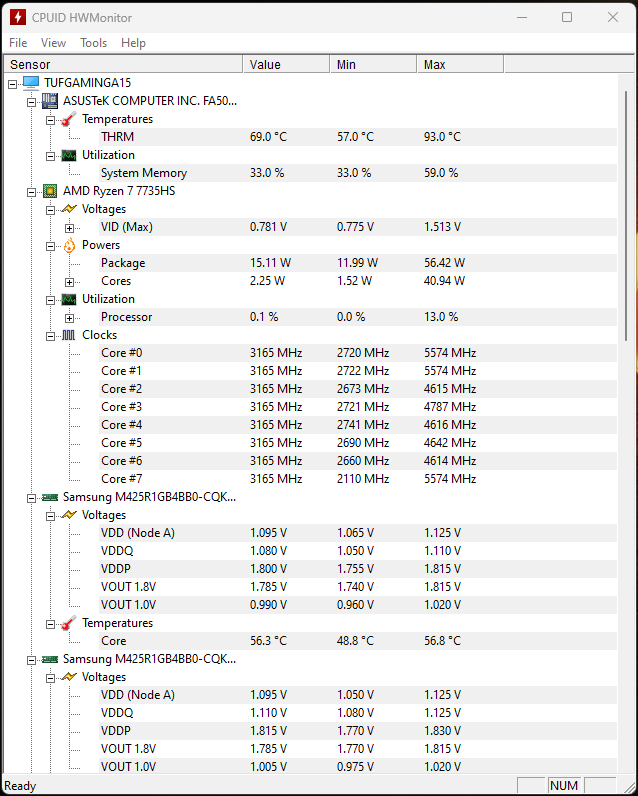Click the System Memory max value 59.0 %
638x796 pixels.
coord(441,173)
